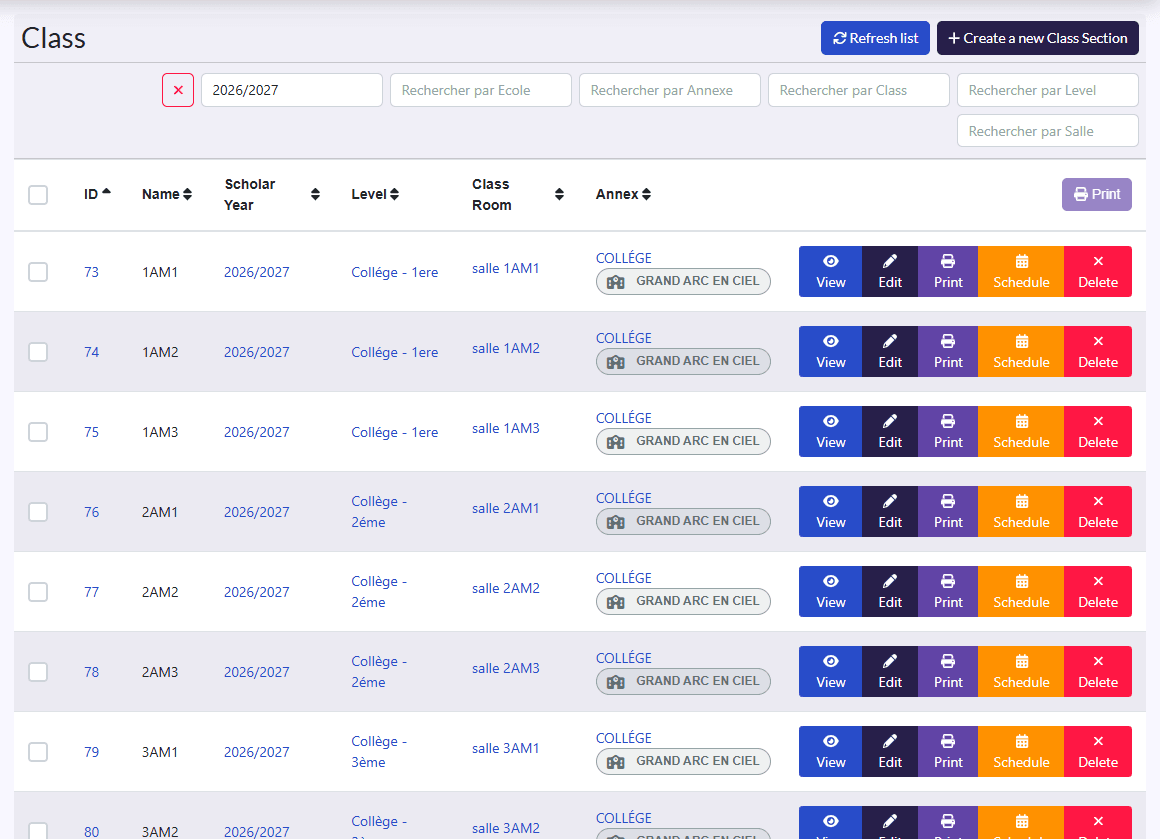Viewport: 1160px width, 839px height.
Task: Tick the checkbox for class 2AM1
Action: click(x=38, y=511)
